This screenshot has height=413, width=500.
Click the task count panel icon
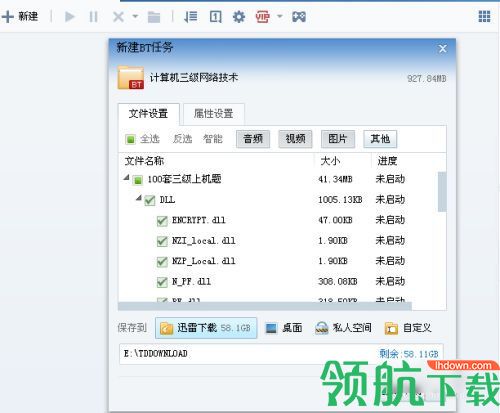click(215, 16)
